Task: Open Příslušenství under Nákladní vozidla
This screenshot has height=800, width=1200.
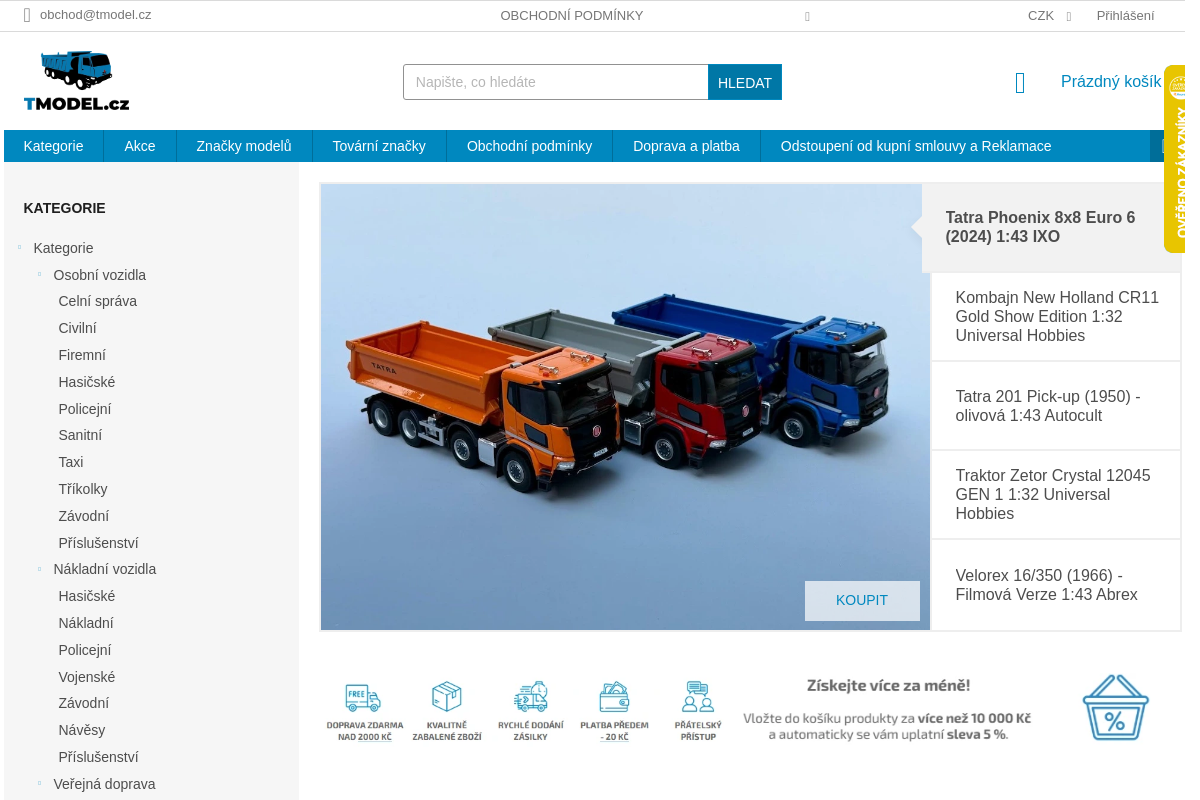Action: pos(98,757)
